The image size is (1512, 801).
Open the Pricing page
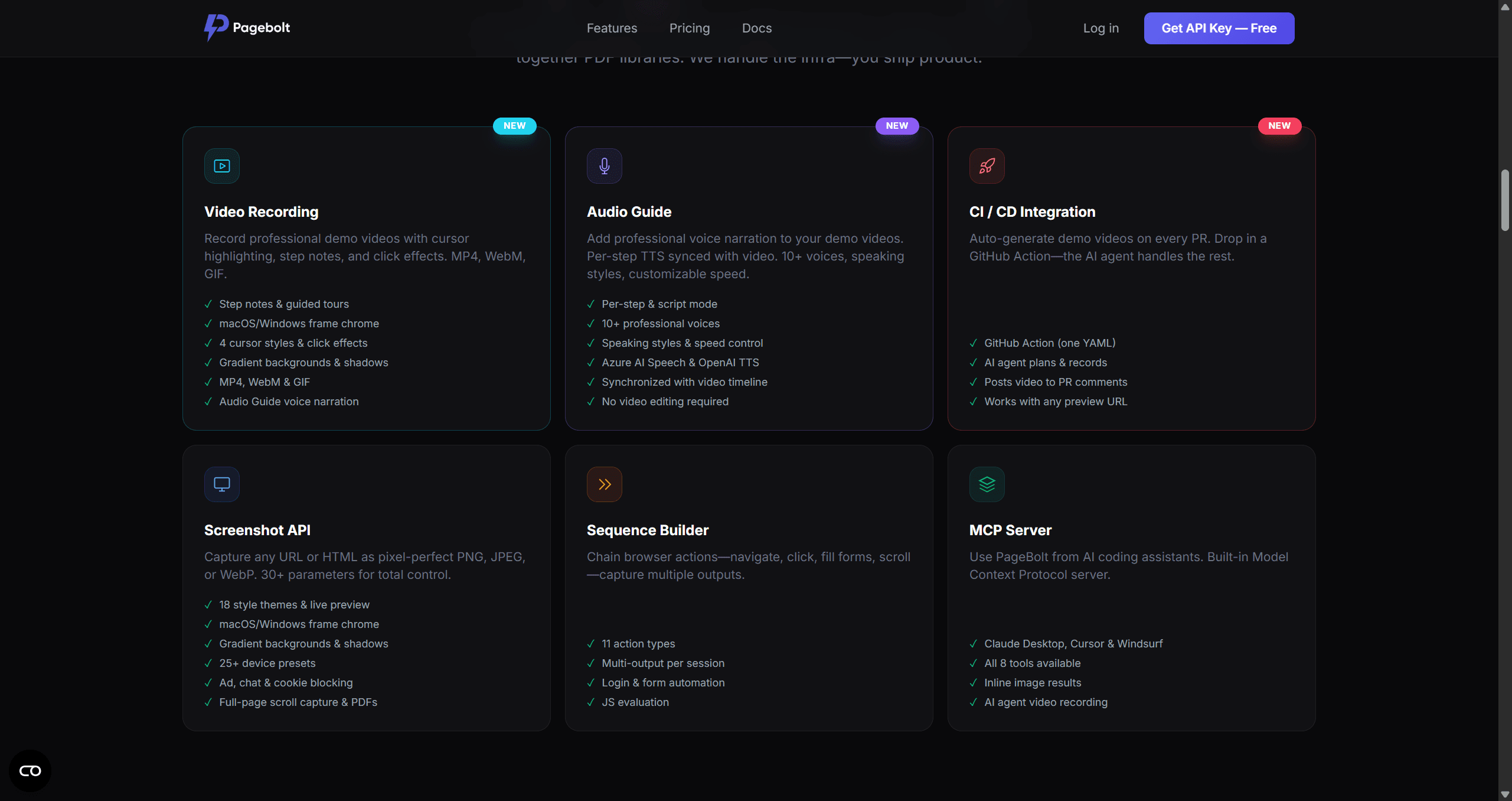[x=689, y=28]
